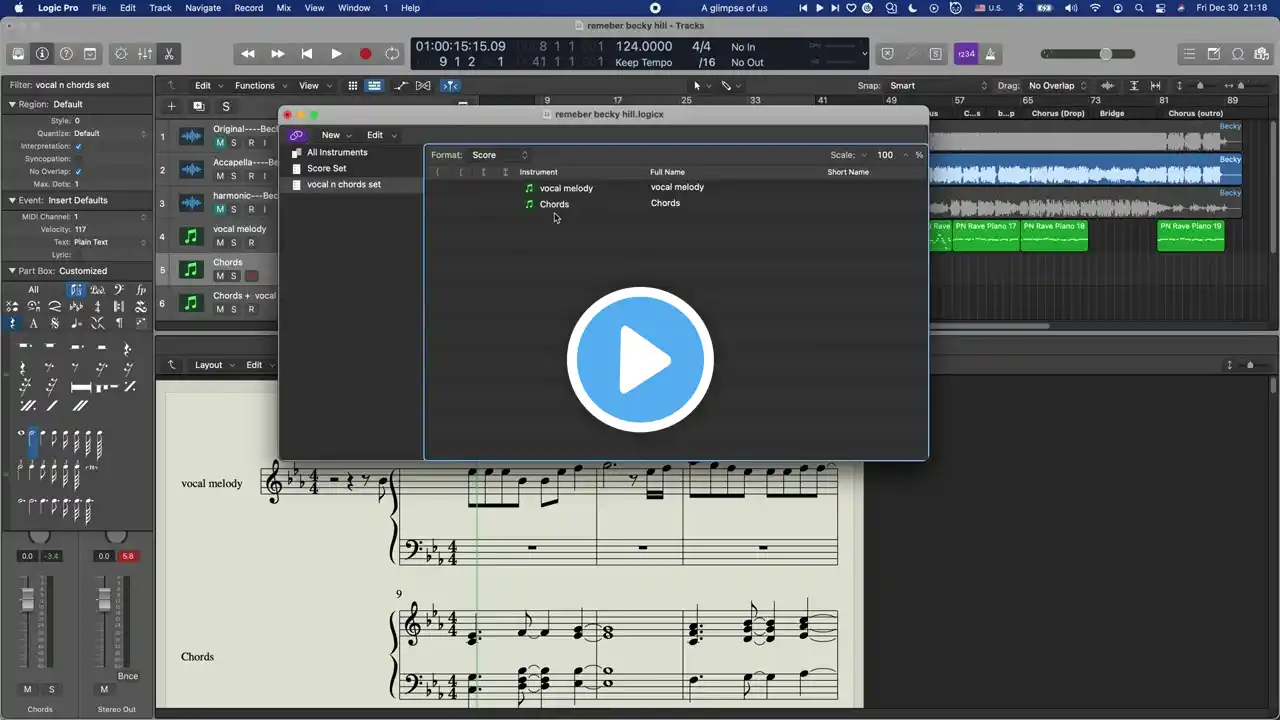Solo the Accapella track
1280x720 pixels.
(234, 176)
